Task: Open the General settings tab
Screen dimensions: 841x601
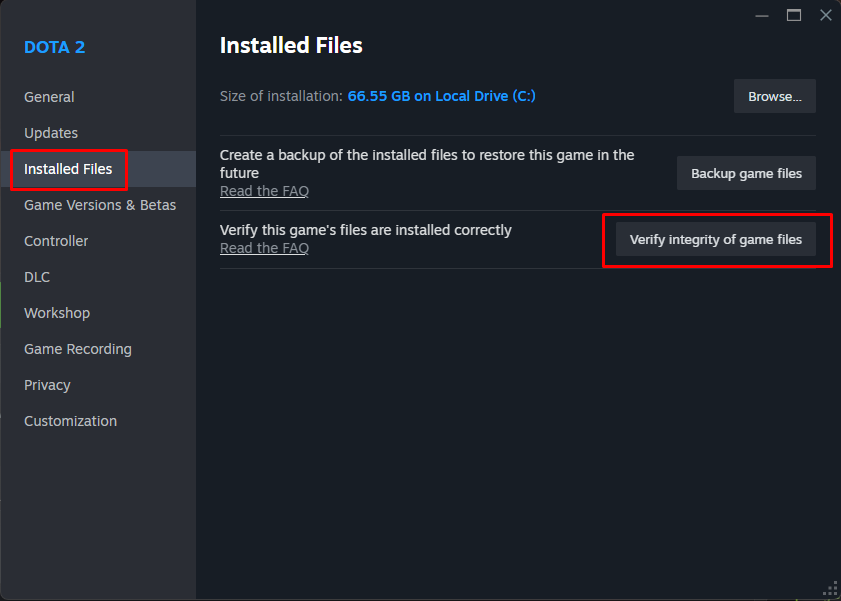Action: [x=49, y=97]
